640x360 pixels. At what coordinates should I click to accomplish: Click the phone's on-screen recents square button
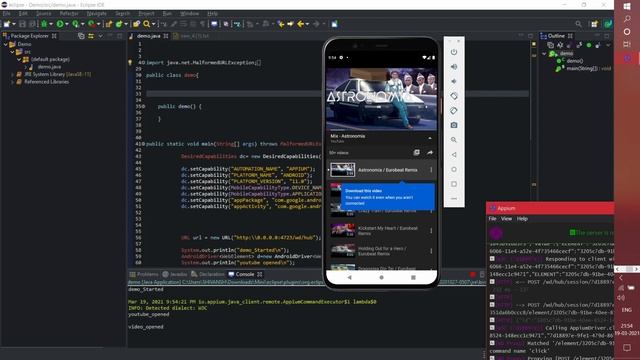tap(413, 277)
